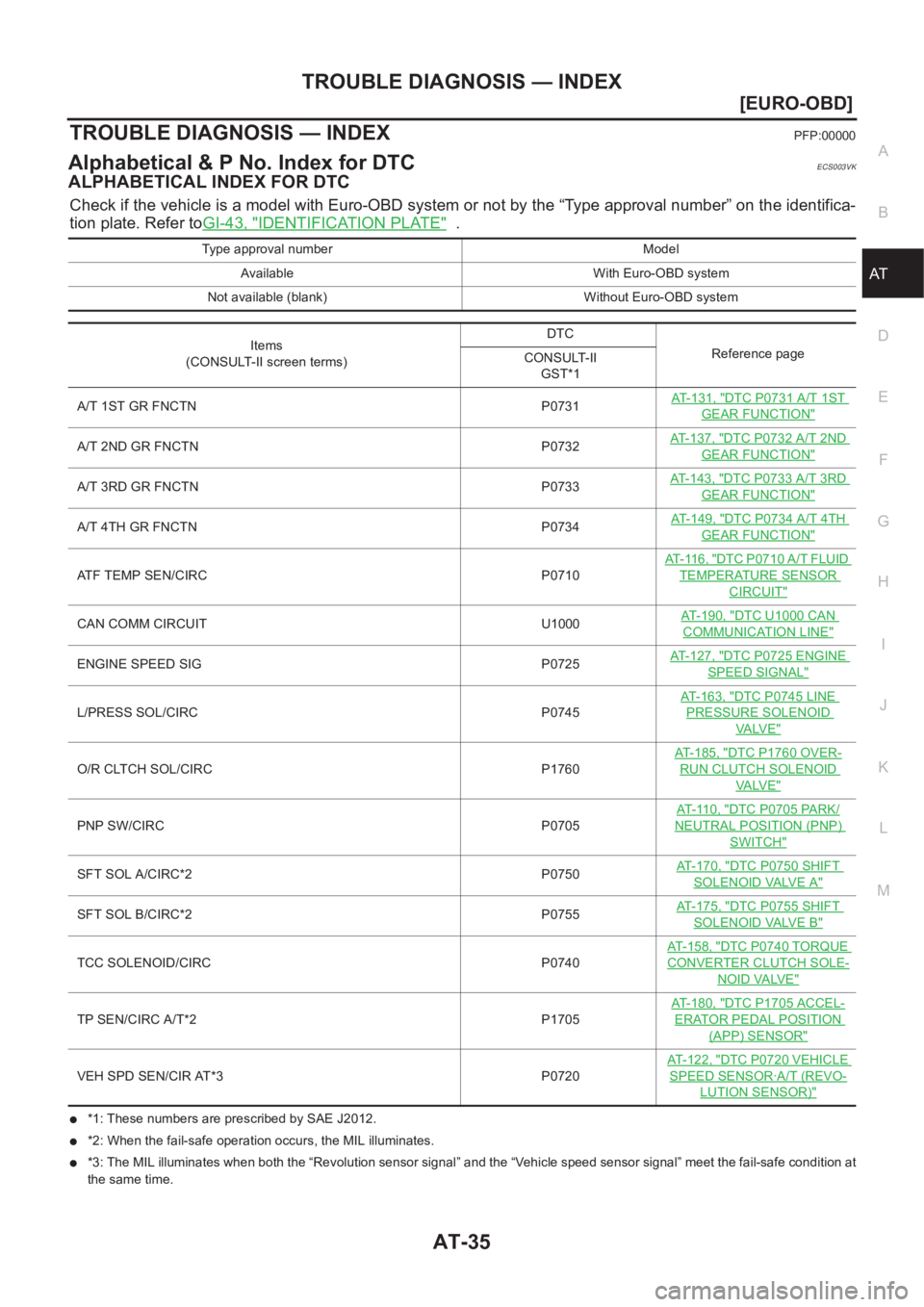
Task: Click the DTC code P1705
Action: [x=560, y=1020]
